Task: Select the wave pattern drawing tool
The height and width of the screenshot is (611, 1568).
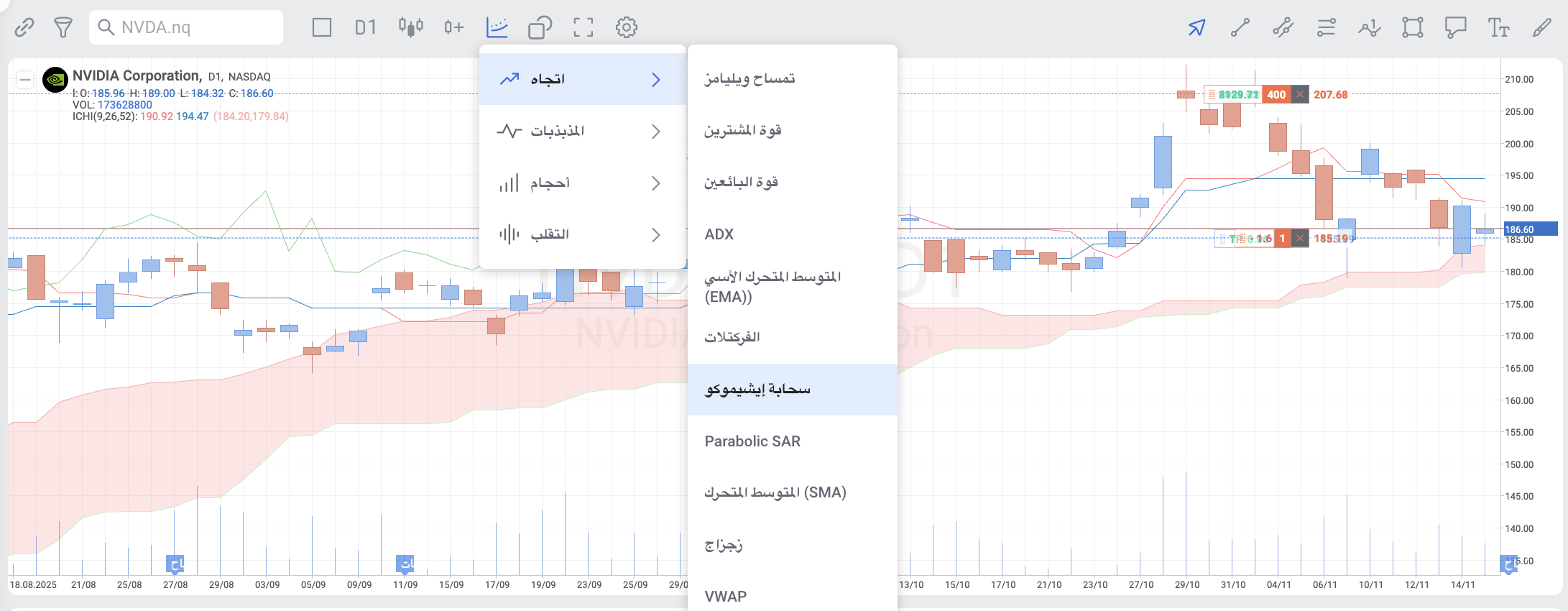Action: click(x=1370, y=27)
